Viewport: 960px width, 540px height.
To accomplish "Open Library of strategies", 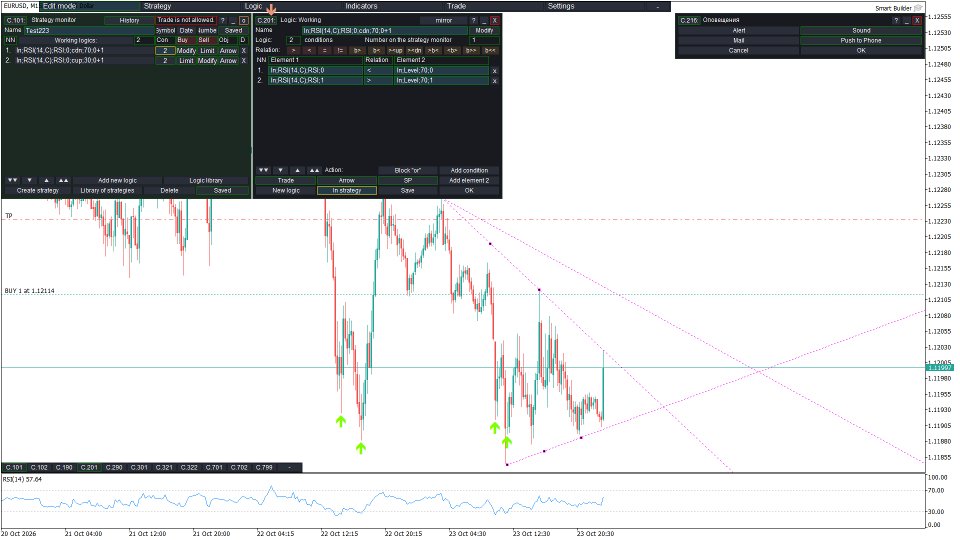I will [x=107, y=190].
